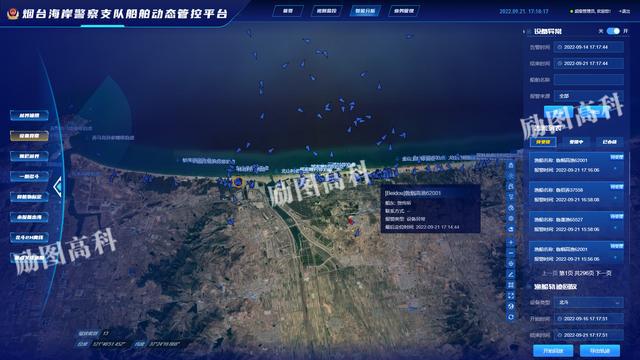Click the start playback button at bottom right
The height and width of the screenshot is (360, 640).
(x=553, y=351)
